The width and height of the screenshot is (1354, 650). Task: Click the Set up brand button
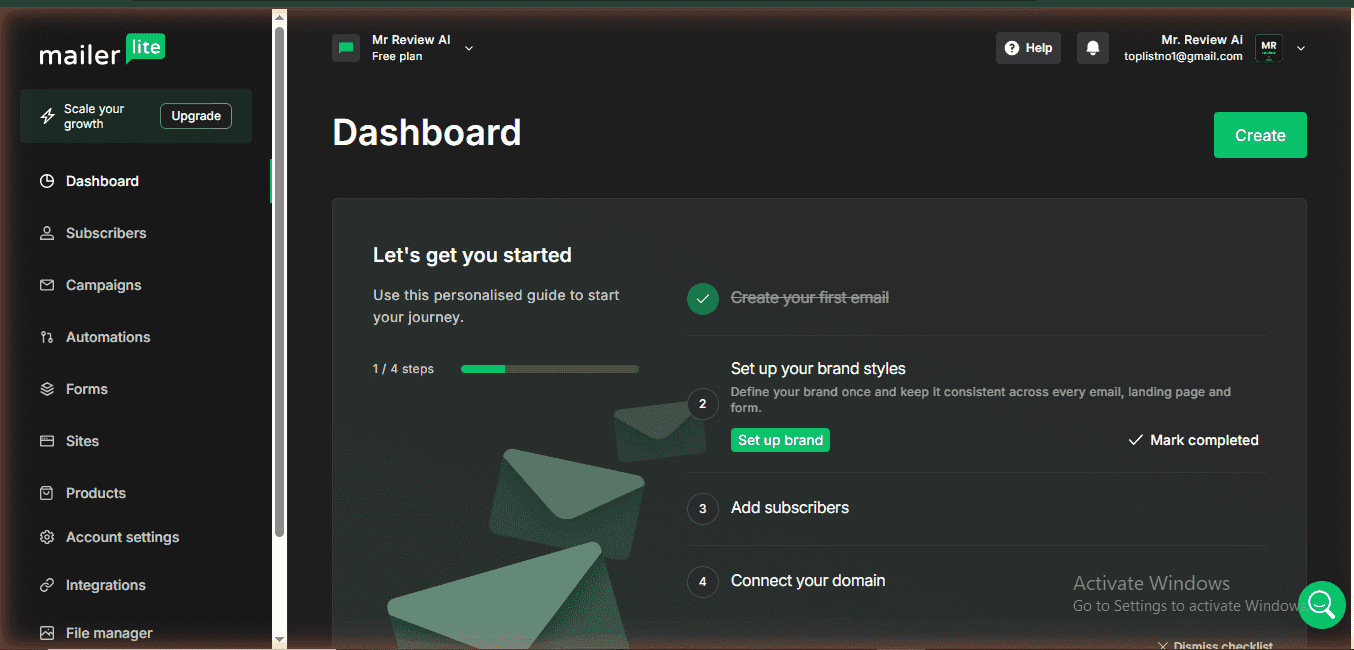coord(780,440)
